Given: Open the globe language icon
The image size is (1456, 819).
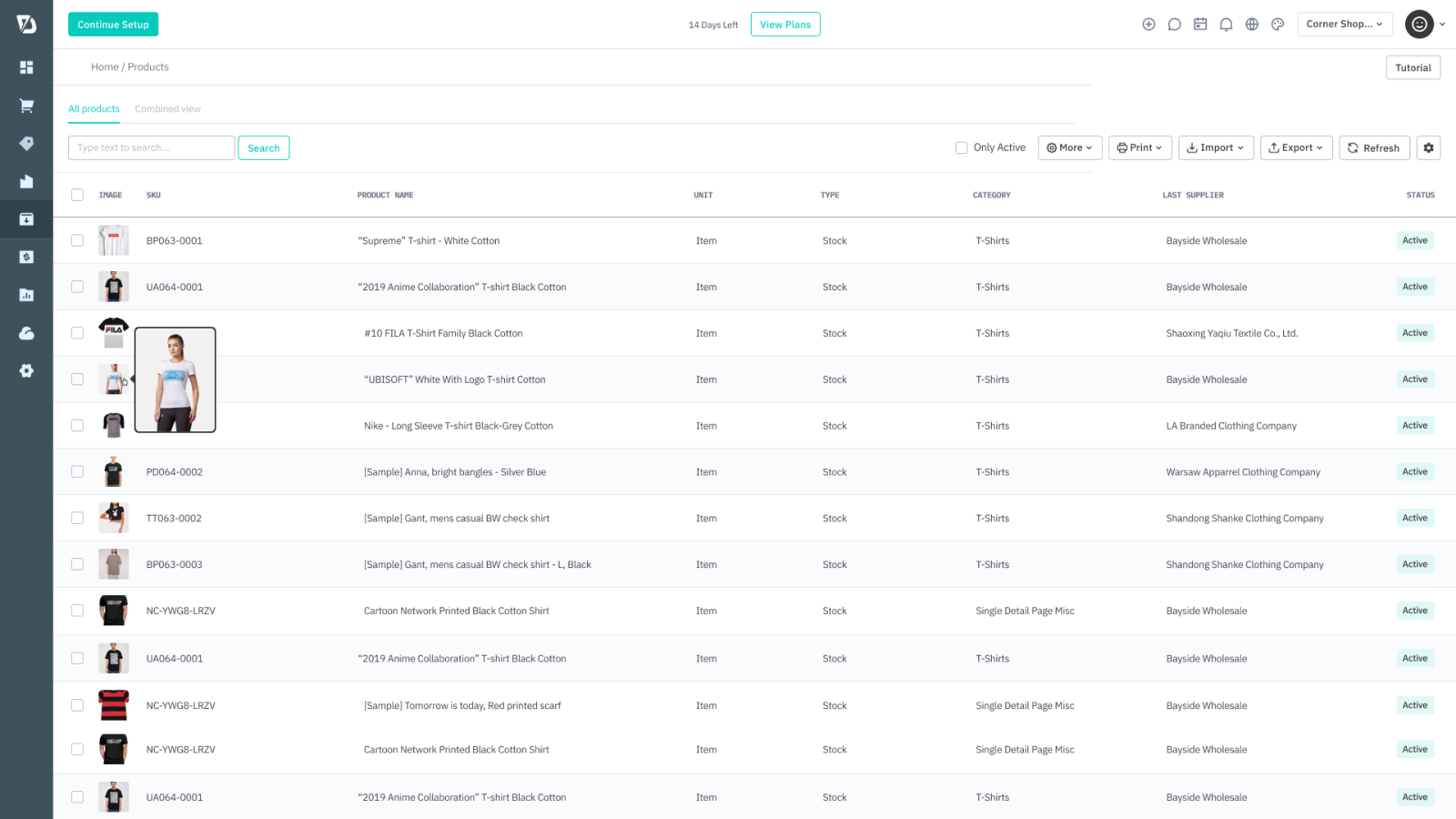Looking at the screenshot, I should click(1252, 25).
